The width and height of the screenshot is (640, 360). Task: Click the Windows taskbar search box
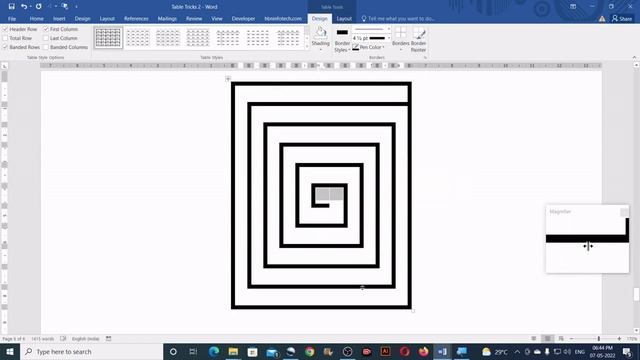[91, 351]
